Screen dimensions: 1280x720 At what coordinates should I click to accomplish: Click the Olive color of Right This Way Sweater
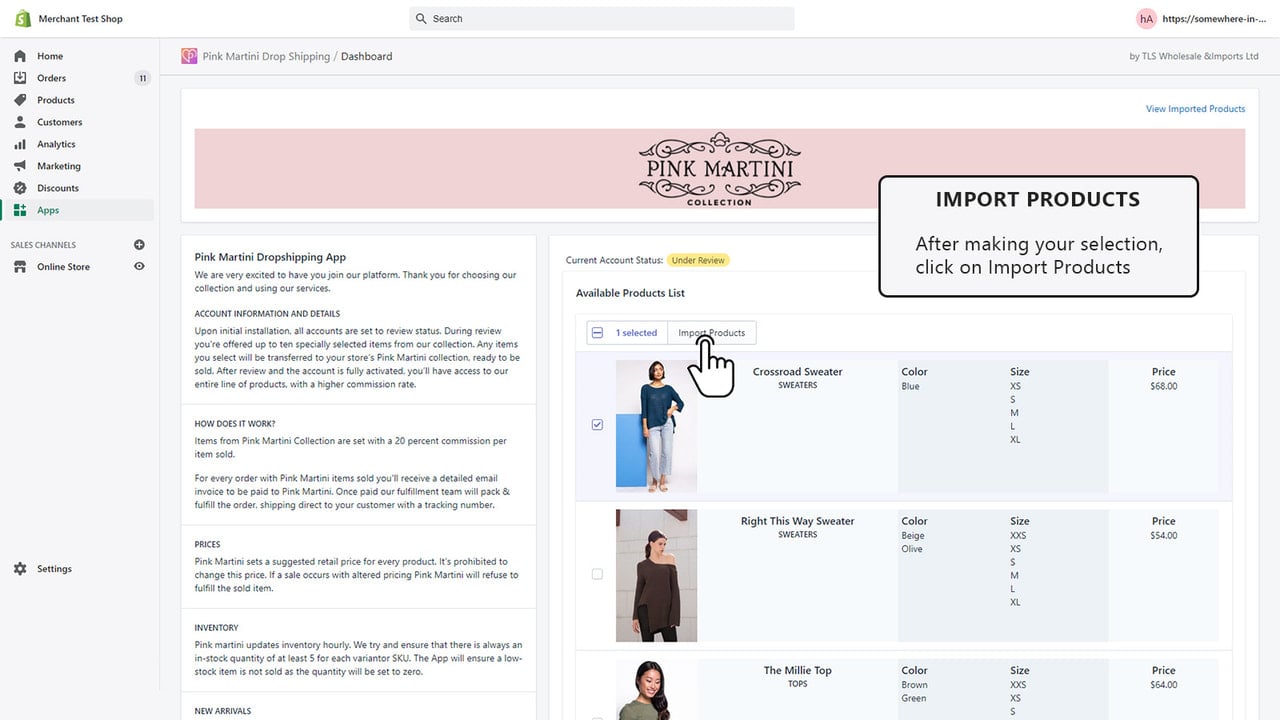(x=912, y=549)
